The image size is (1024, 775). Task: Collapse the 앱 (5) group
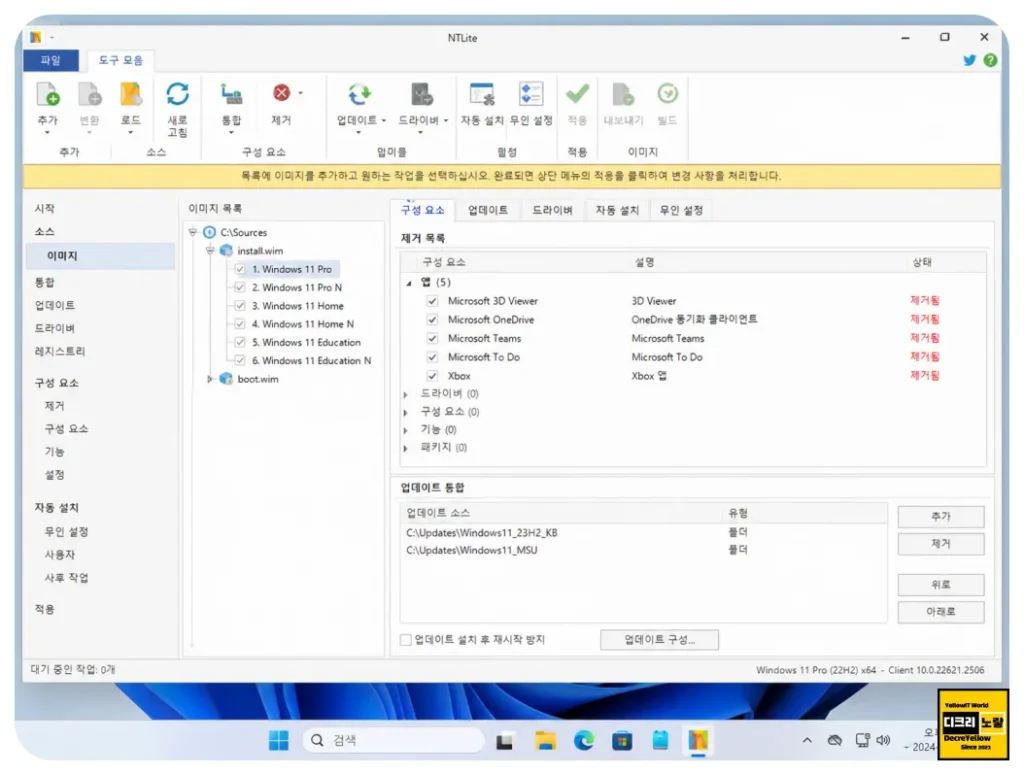tap(409, 283)
